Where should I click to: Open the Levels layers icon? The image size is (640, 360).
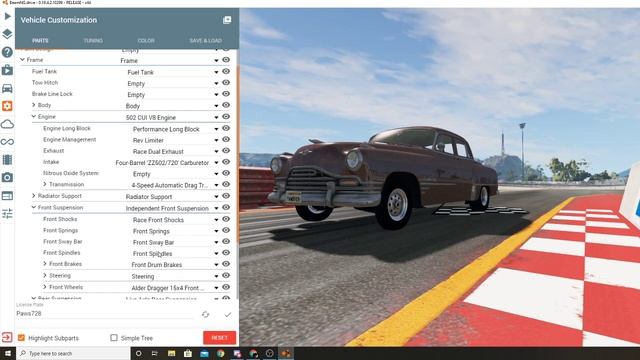7,34
